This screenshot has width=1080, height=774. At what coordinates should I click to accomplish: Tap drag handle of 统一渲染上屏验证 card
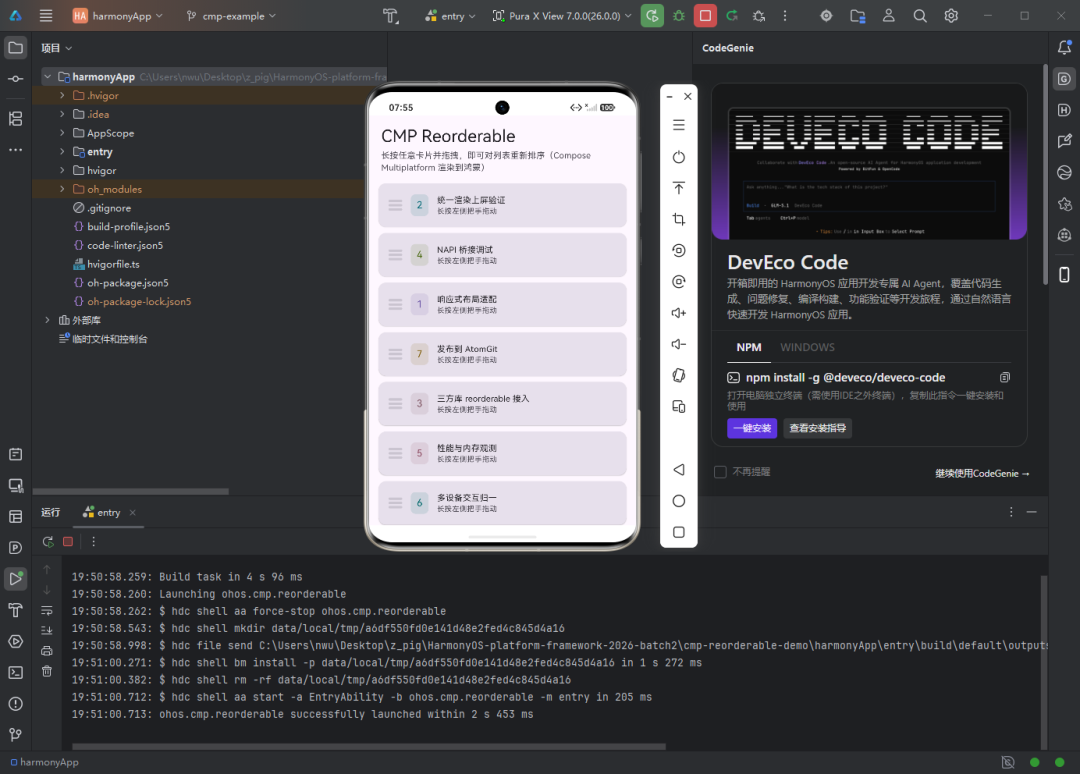tap(395, 205)
